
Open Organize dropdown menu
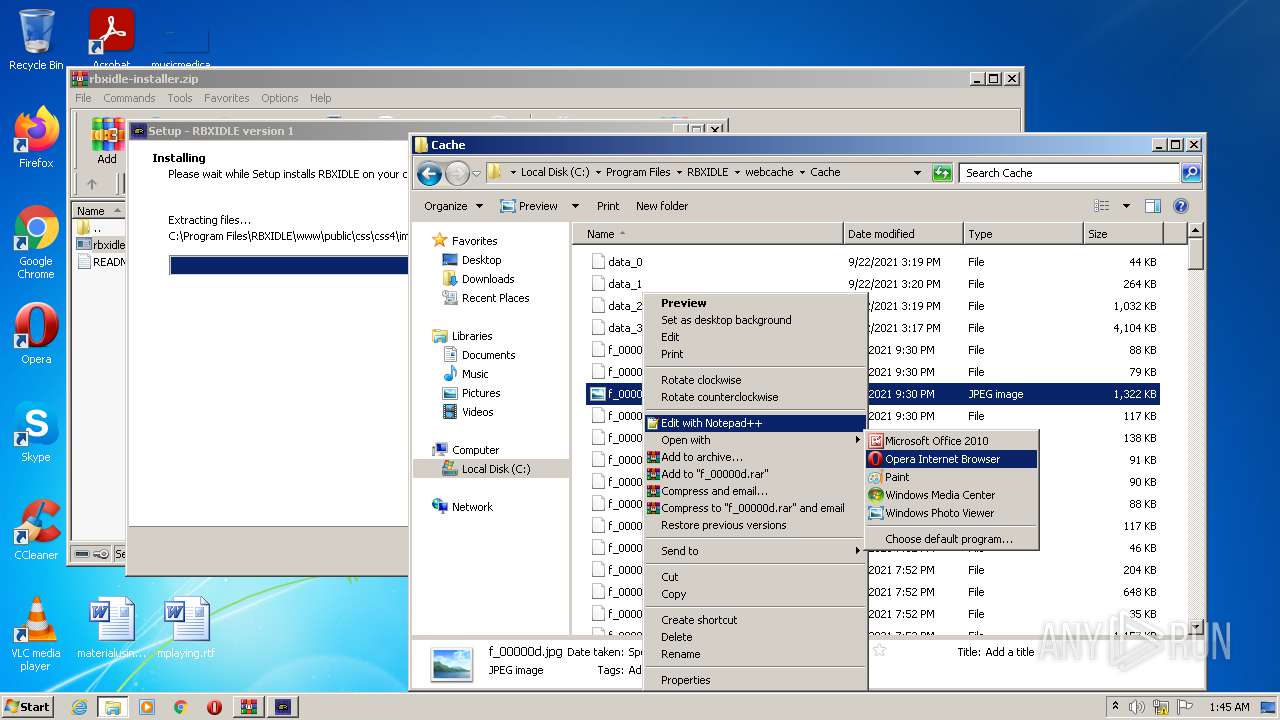click(453, 206)
